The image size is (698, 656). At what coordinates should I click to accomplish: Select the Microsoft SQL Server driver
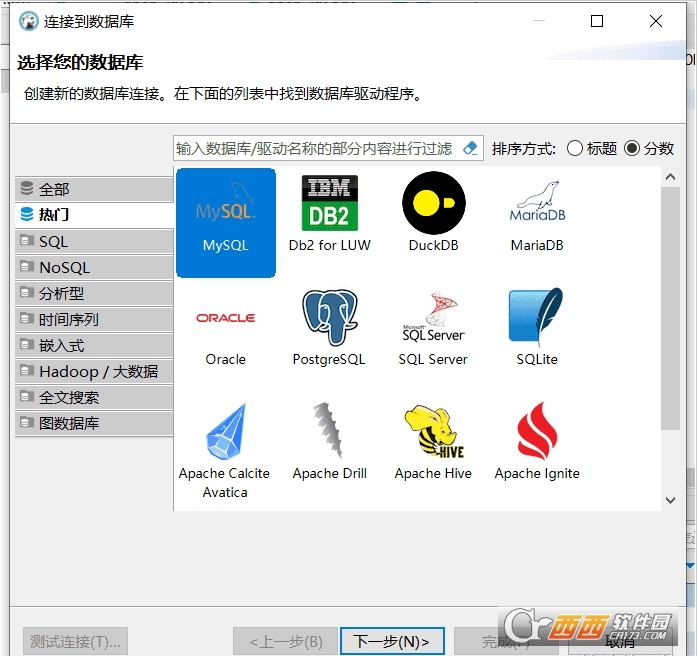(x=433, y=329)
